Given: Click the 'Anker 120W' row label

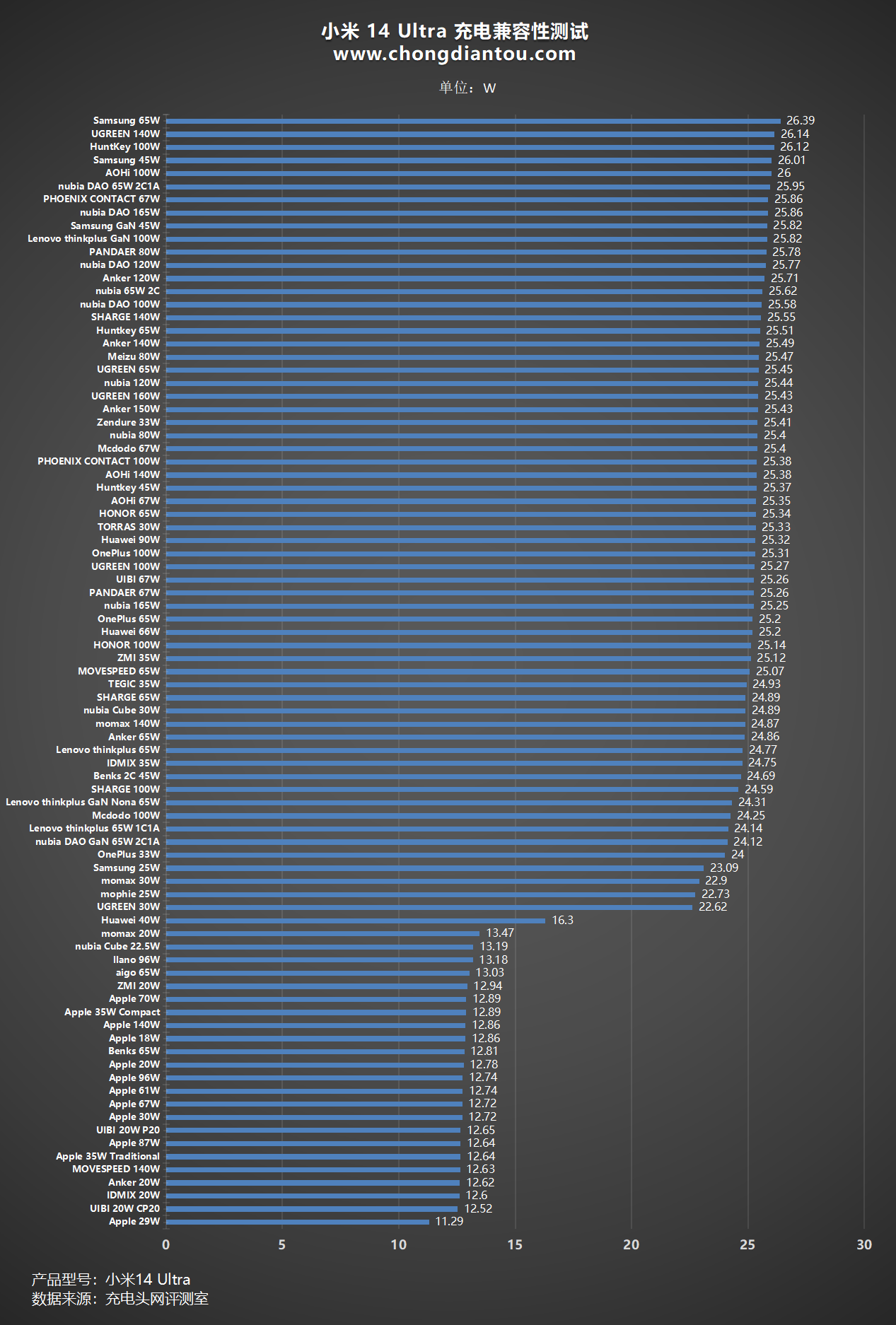Looking at the screenshot, I should pyautogui.click(x=131, y=278).
